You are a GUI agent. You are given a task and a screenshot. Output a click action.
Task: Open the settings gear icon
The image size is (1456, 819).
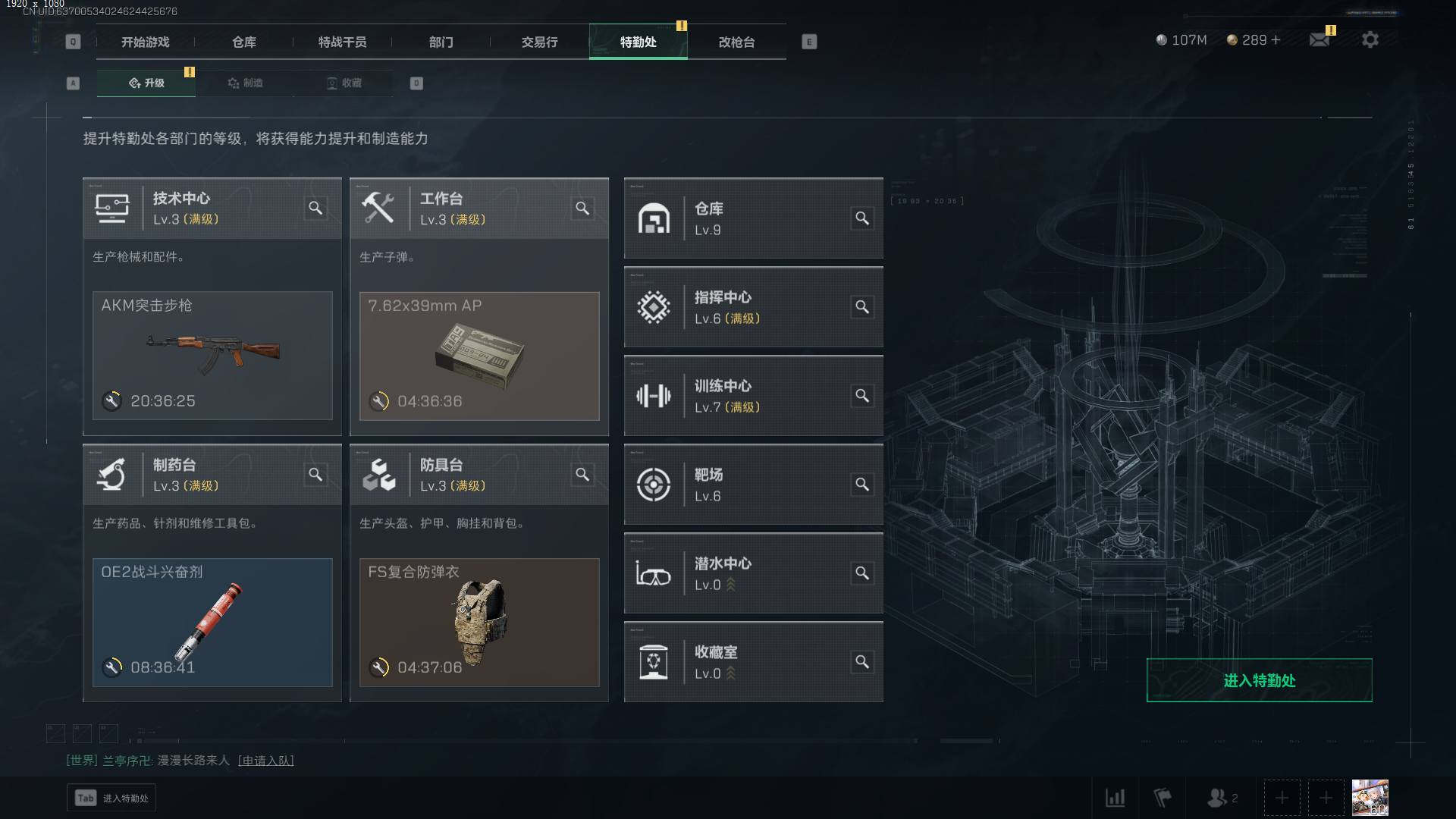[x=1370, y=39]
